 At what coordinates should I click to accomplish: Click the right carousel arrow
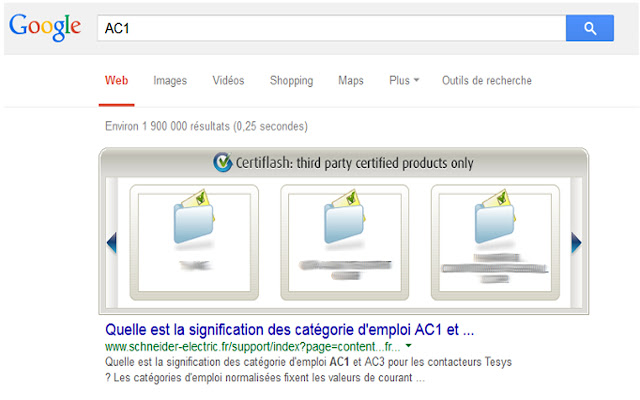(576, 243)
